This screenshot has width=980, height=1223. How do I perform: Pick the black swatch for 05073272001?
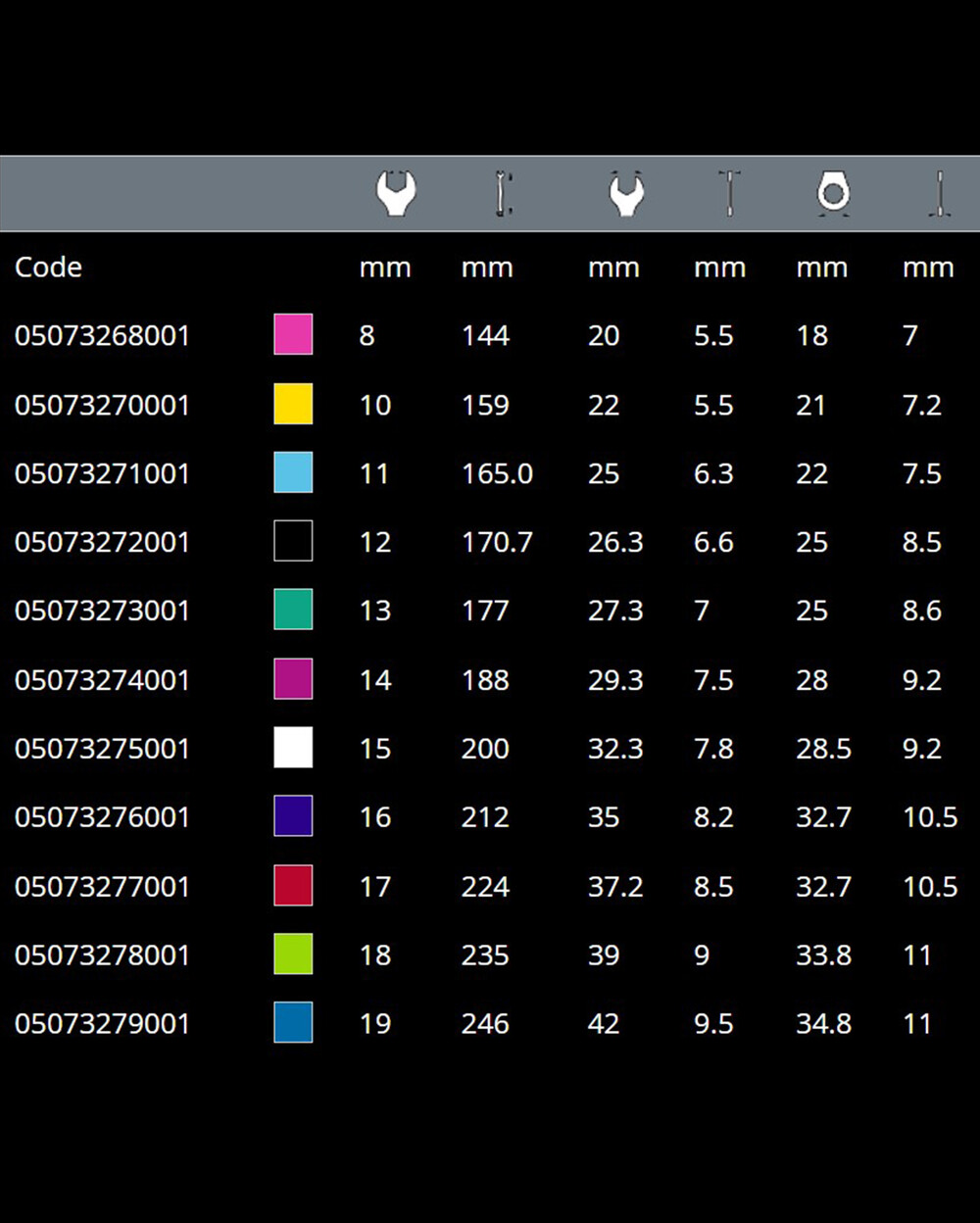[293, 541]
